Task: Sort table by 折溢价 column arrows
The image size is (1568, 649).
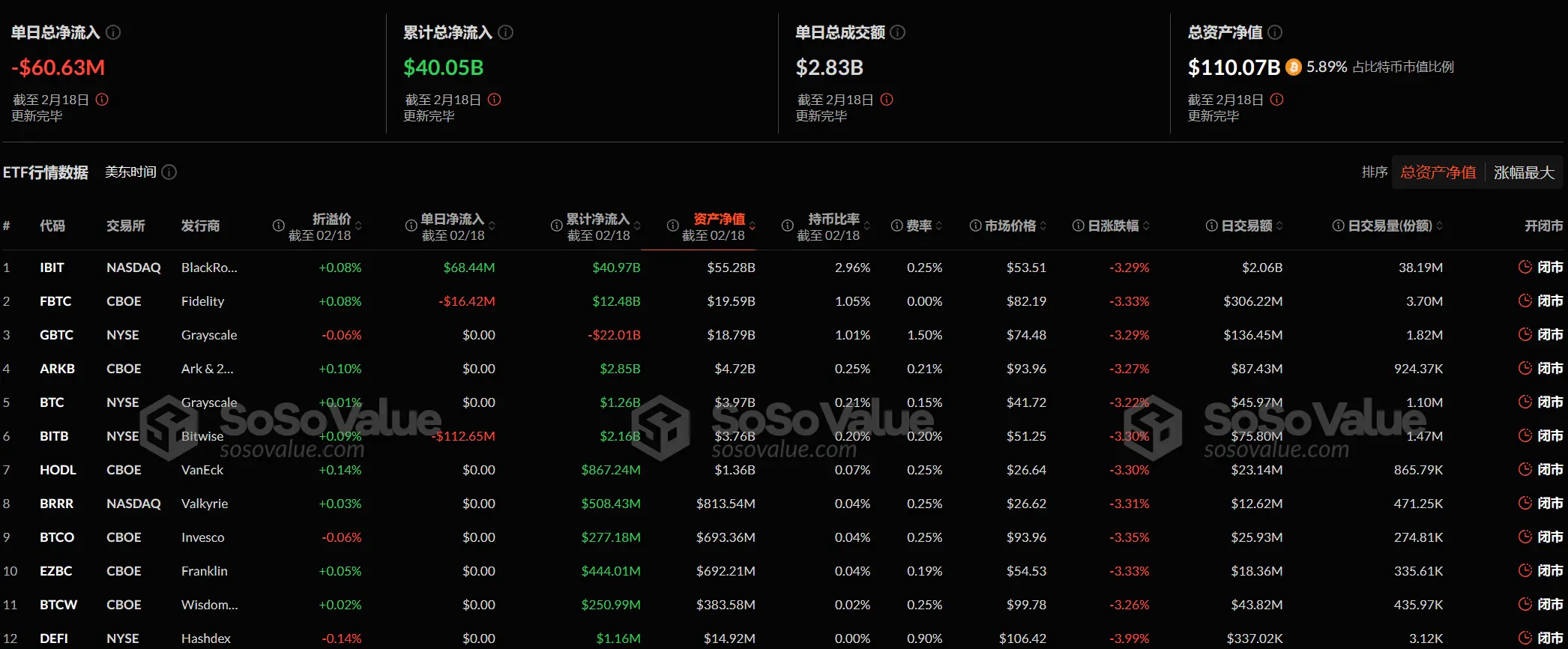Action: (x=358, y=226)
